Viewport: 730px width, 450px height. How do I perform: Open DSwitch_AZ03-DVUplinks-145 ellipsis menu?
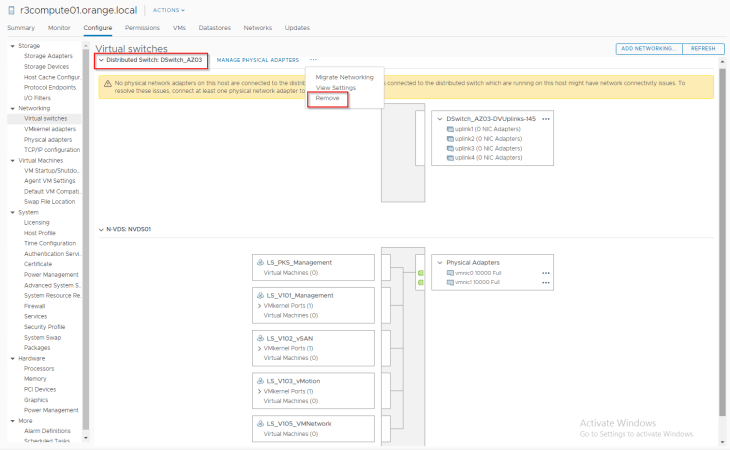[546, 118]
